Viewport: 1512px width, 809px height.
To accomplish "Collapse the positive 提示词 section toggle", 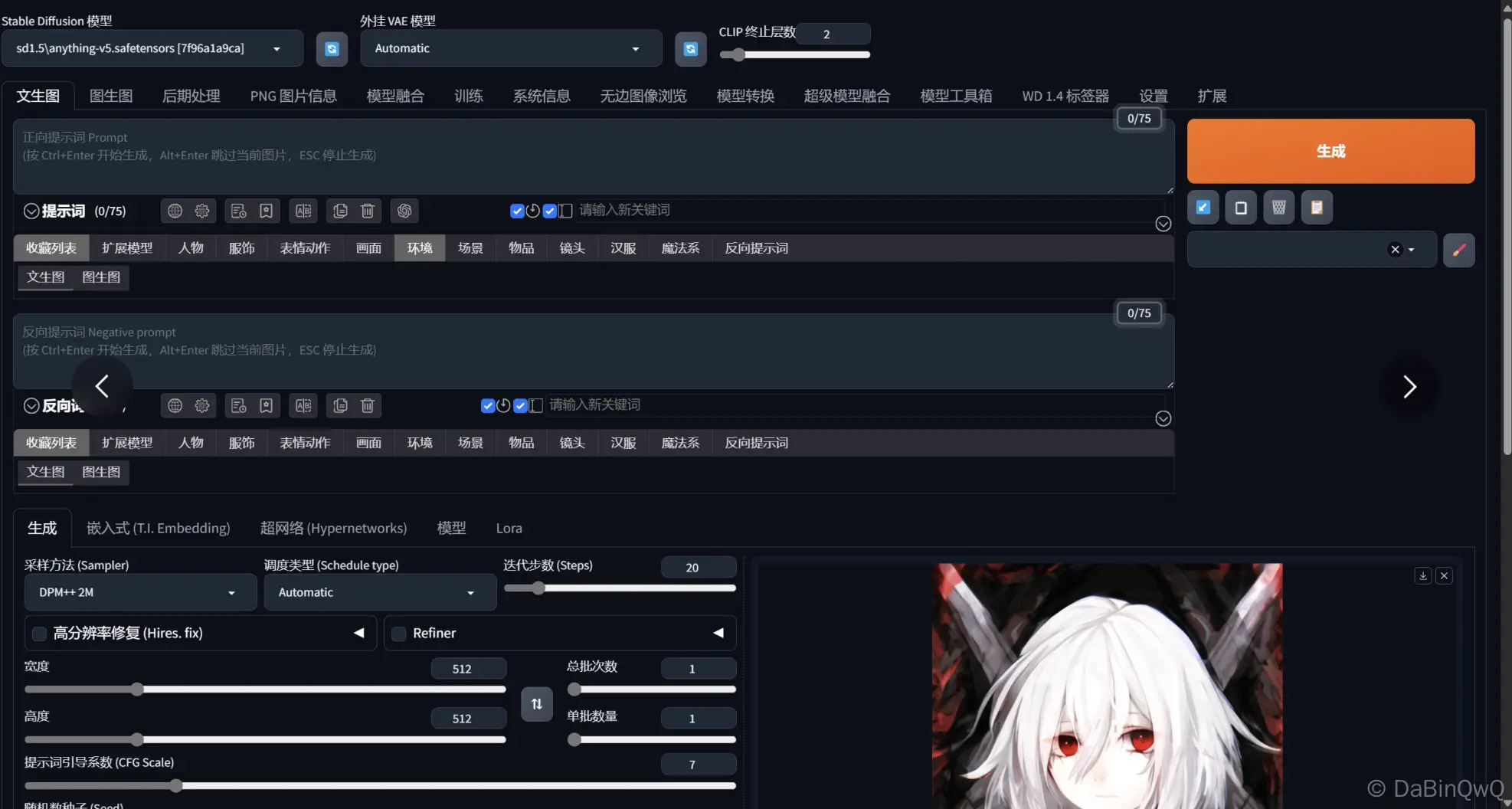I will click(31, 211).
